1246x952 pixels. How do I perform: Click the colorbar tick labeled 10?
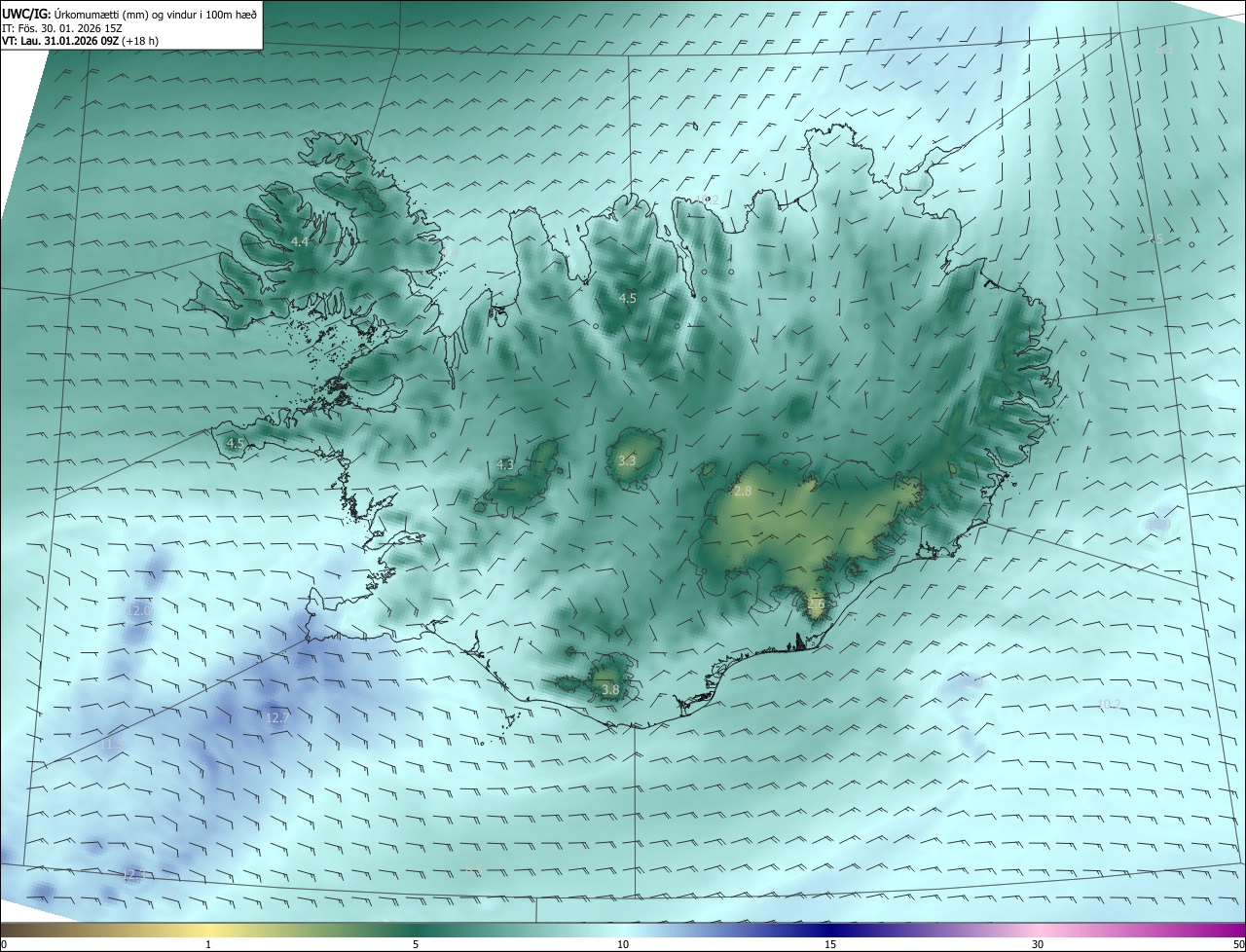tap(623, 944)
